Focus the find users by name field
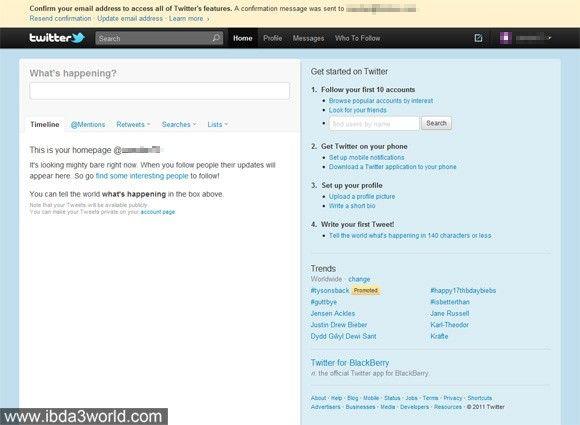This screenshot has width=580, height=425. click(374, 124)
